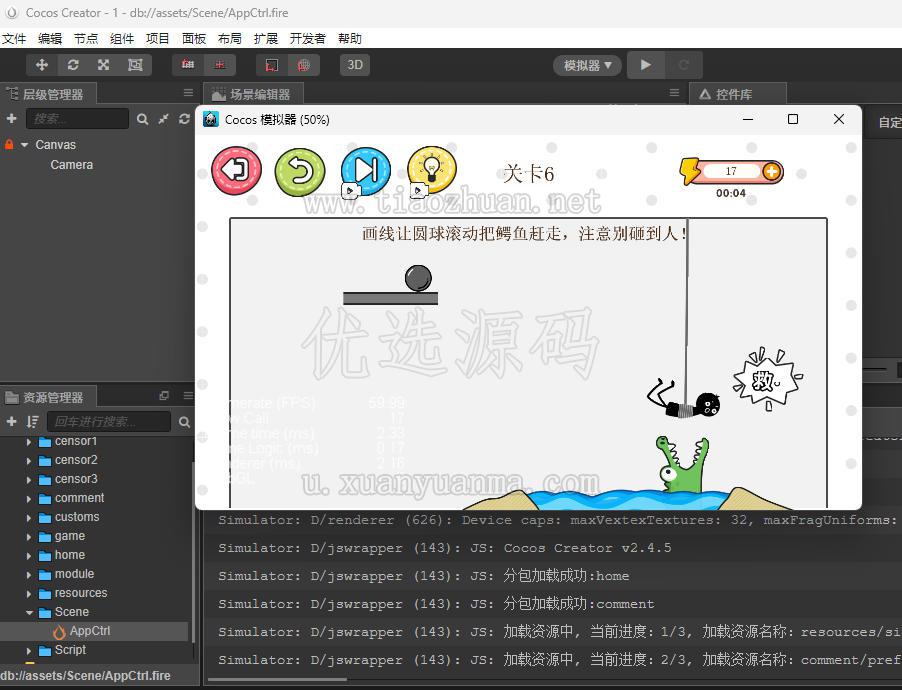This screenshot has width=902, height=690.
Task: Open the hierarchy panel hamburger menu
Action: [x=188, y=93]
